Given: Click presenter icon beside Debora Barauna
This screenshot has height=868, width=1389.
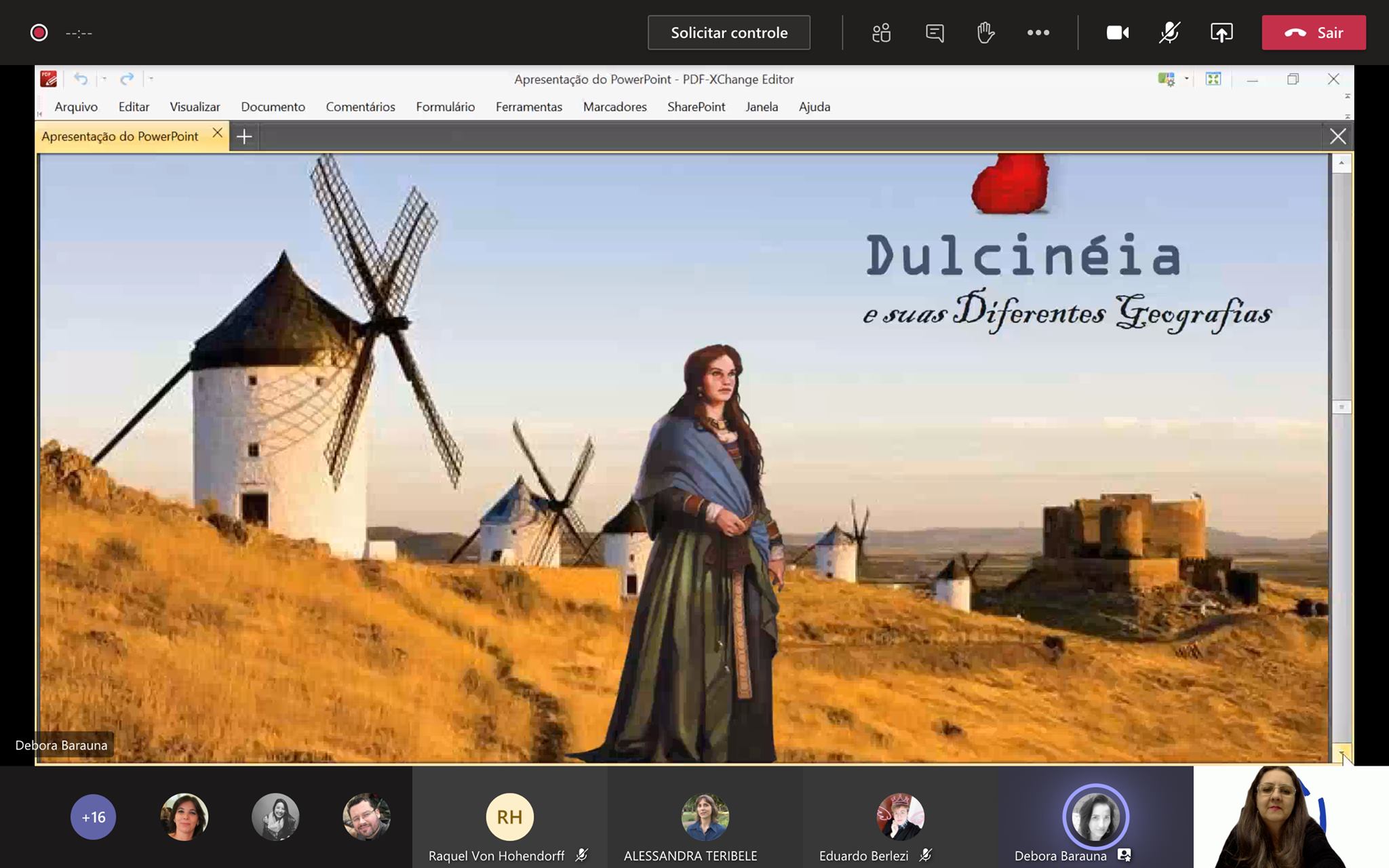Looking at the screenshot, I should 1124,855.
